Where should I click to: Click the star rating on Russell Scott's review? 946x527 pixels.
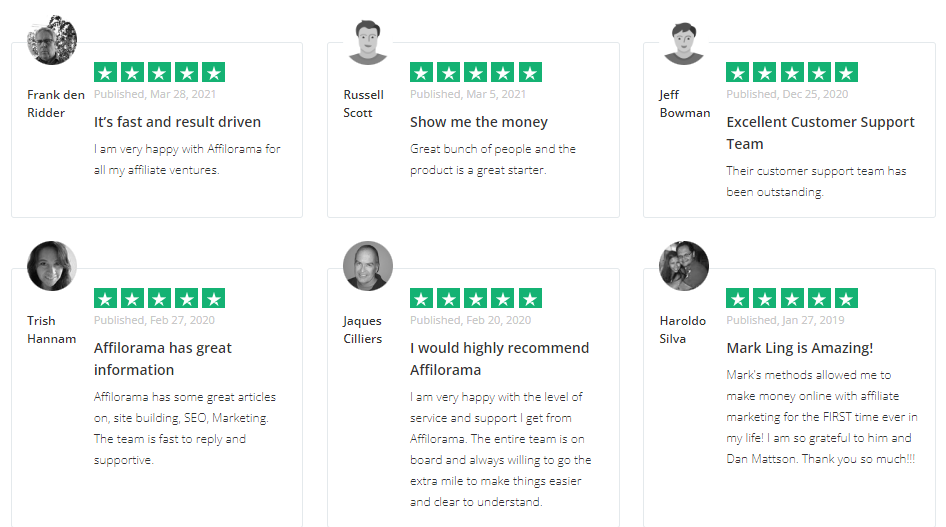click(x=475, y=72)
